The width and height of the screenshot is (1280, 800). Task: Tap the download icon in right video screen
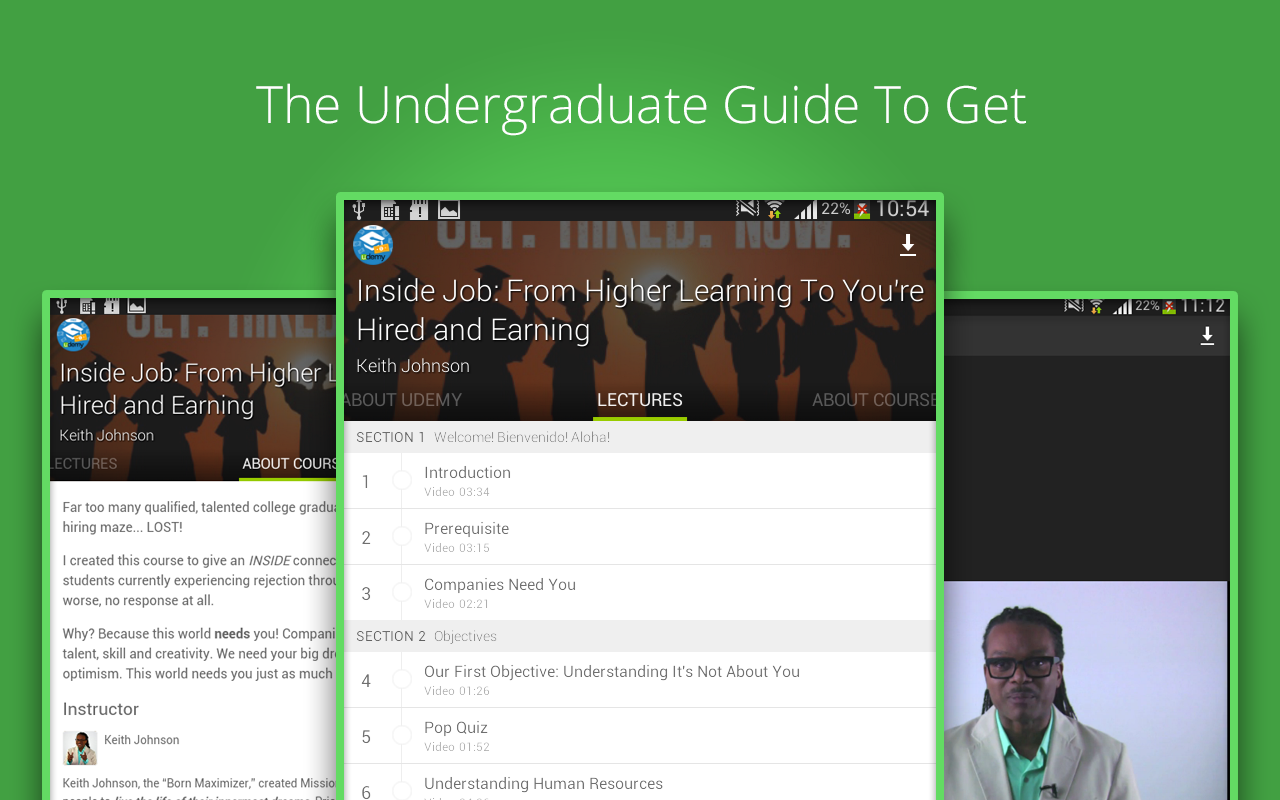pyautogui.click(x=1207, y=336)
